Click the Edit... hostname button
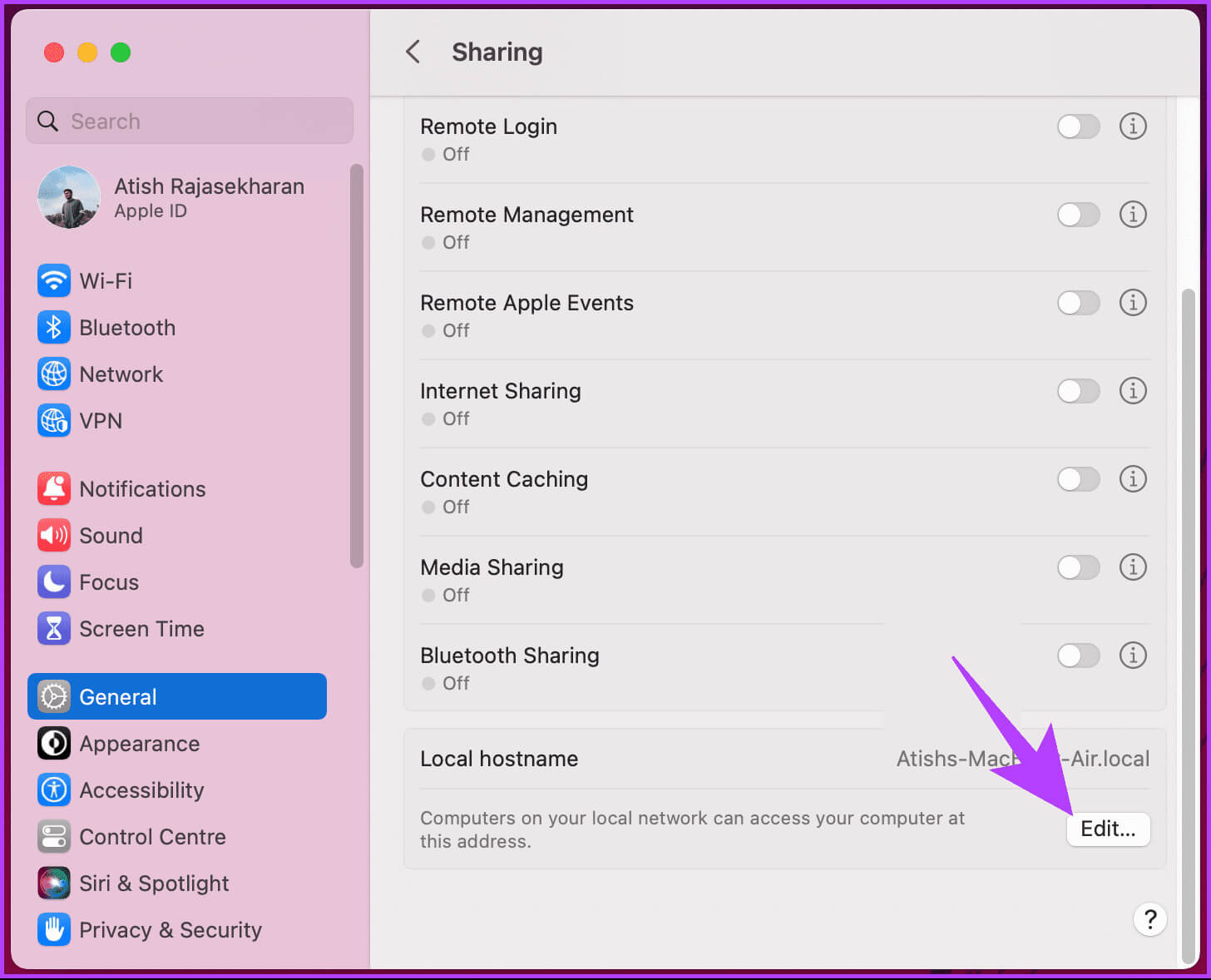The width and height of the screenshot is (1211, 980). pos(1107,829)
